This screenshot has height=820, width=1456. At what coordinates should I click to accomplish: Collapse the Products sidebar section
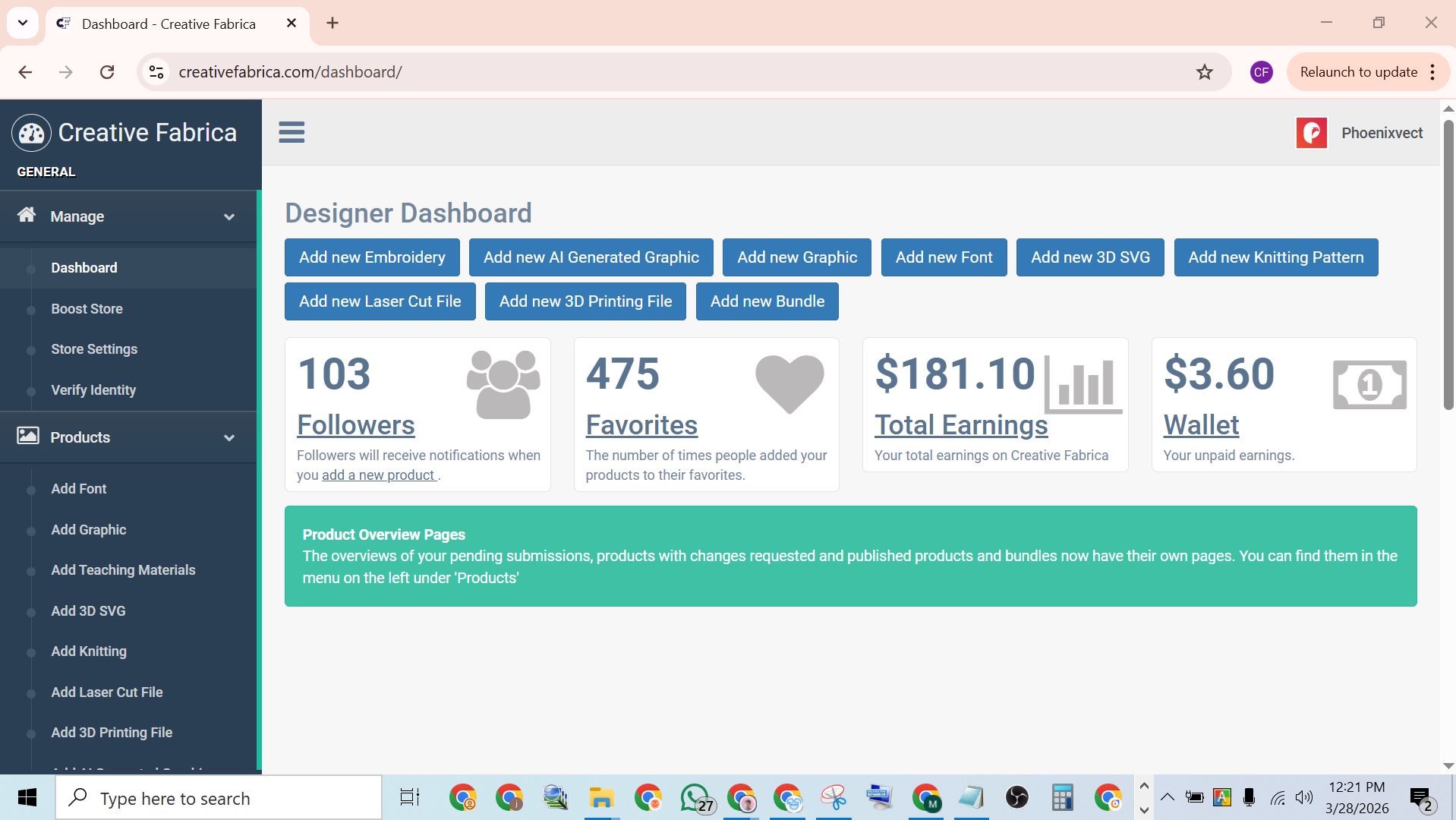pos(228,438)
